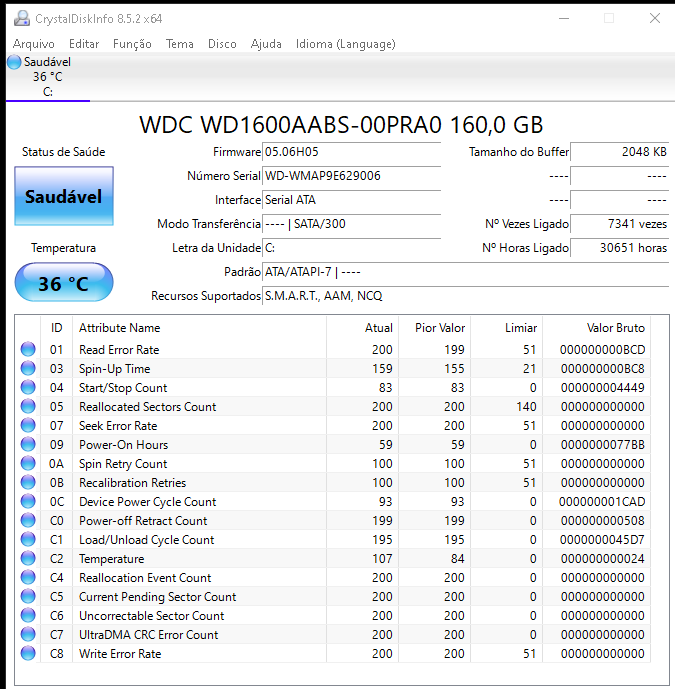The height and width of the screenshot is (689, 675).
Task: Click status orb for Temperature attribute
Action: point(28,558)
